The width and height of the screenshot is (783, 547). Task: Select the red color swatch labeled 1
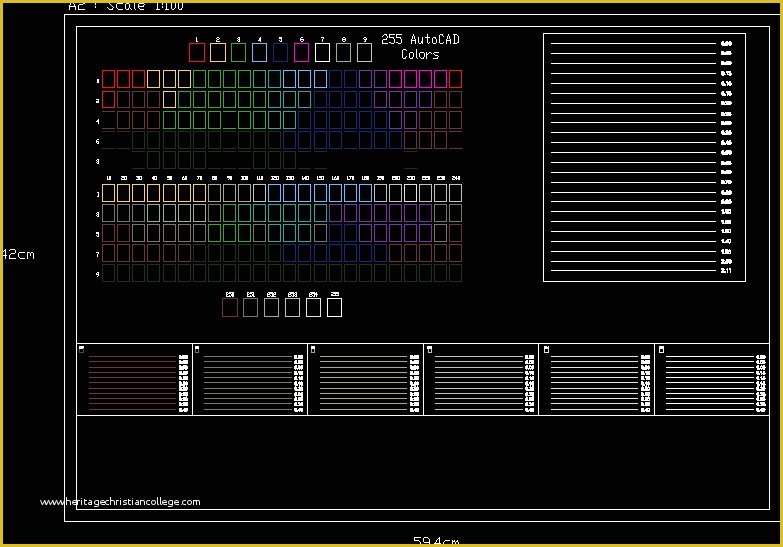pyautogui.click(x=197, y=52)
